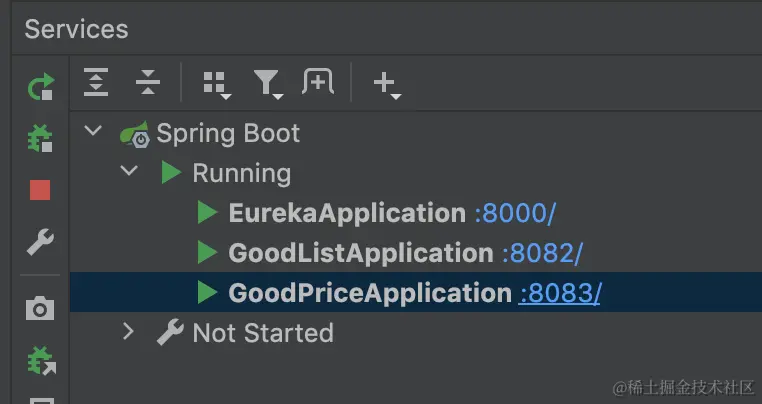Click Open in New Tab icon
This screenshot has width=762, height=404.
(x=318, y=81)
